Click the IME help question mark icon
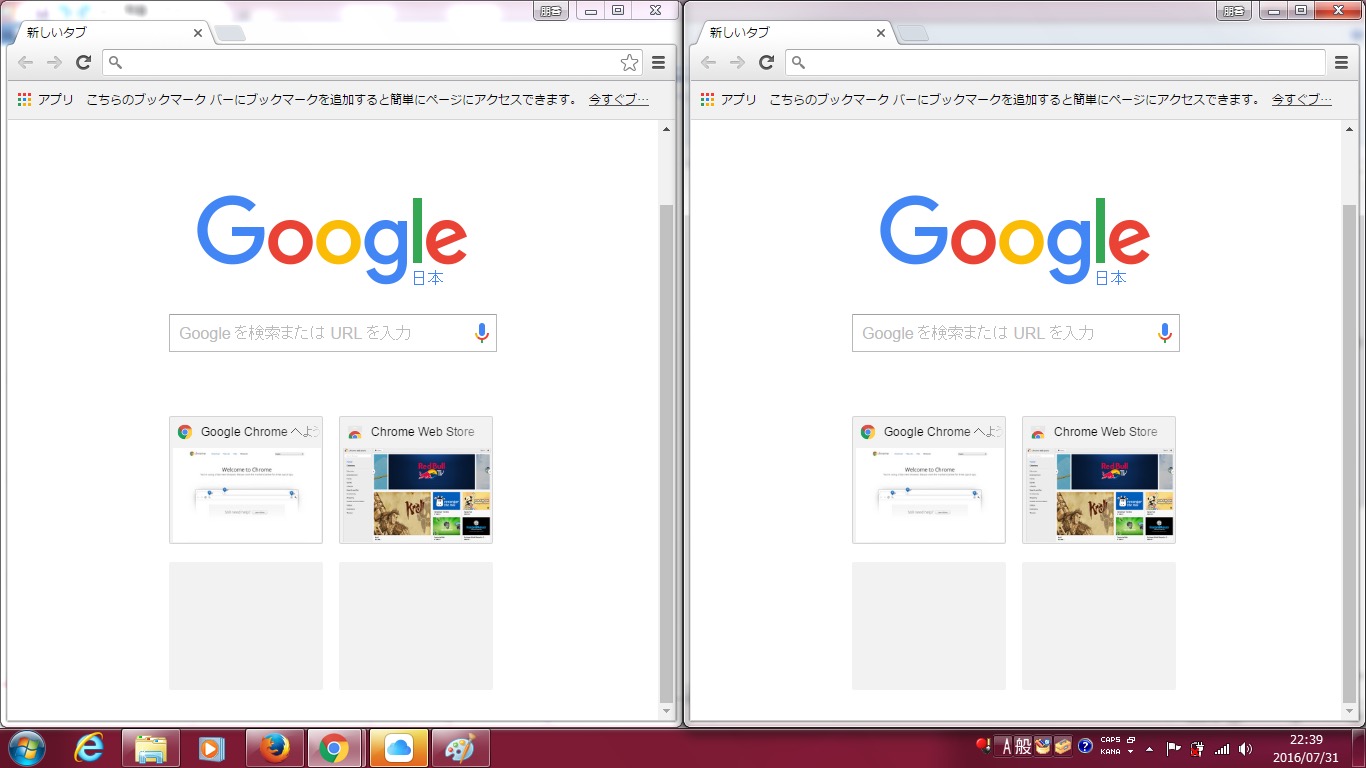The image size is (1366, 768). pyautogui.click(x=1085, y=747)
